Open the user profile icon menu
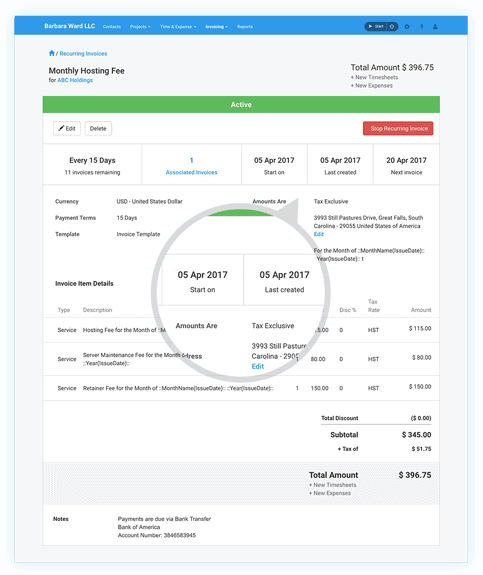This screenshot has height=575, width=483. tap(435, 26)
